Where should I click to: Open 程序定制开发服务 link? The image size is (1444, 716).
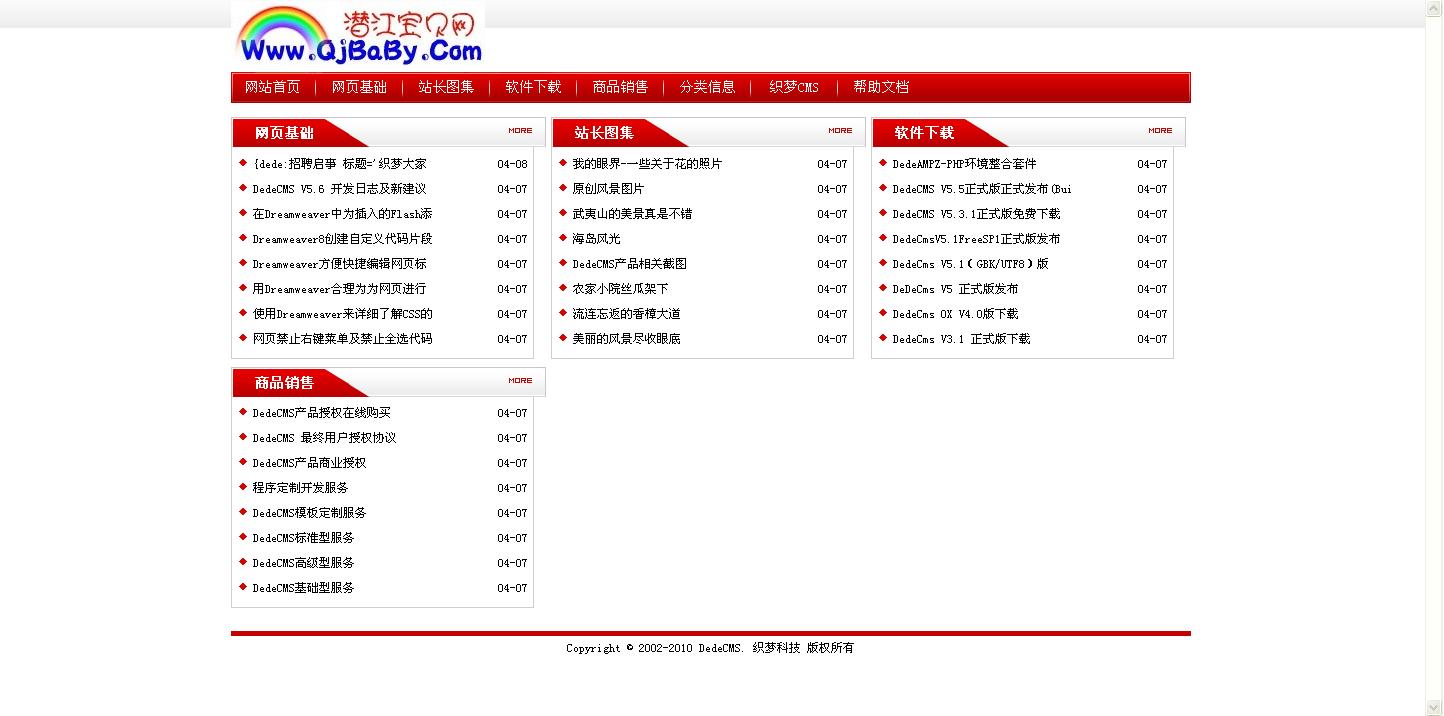point(300,488)
